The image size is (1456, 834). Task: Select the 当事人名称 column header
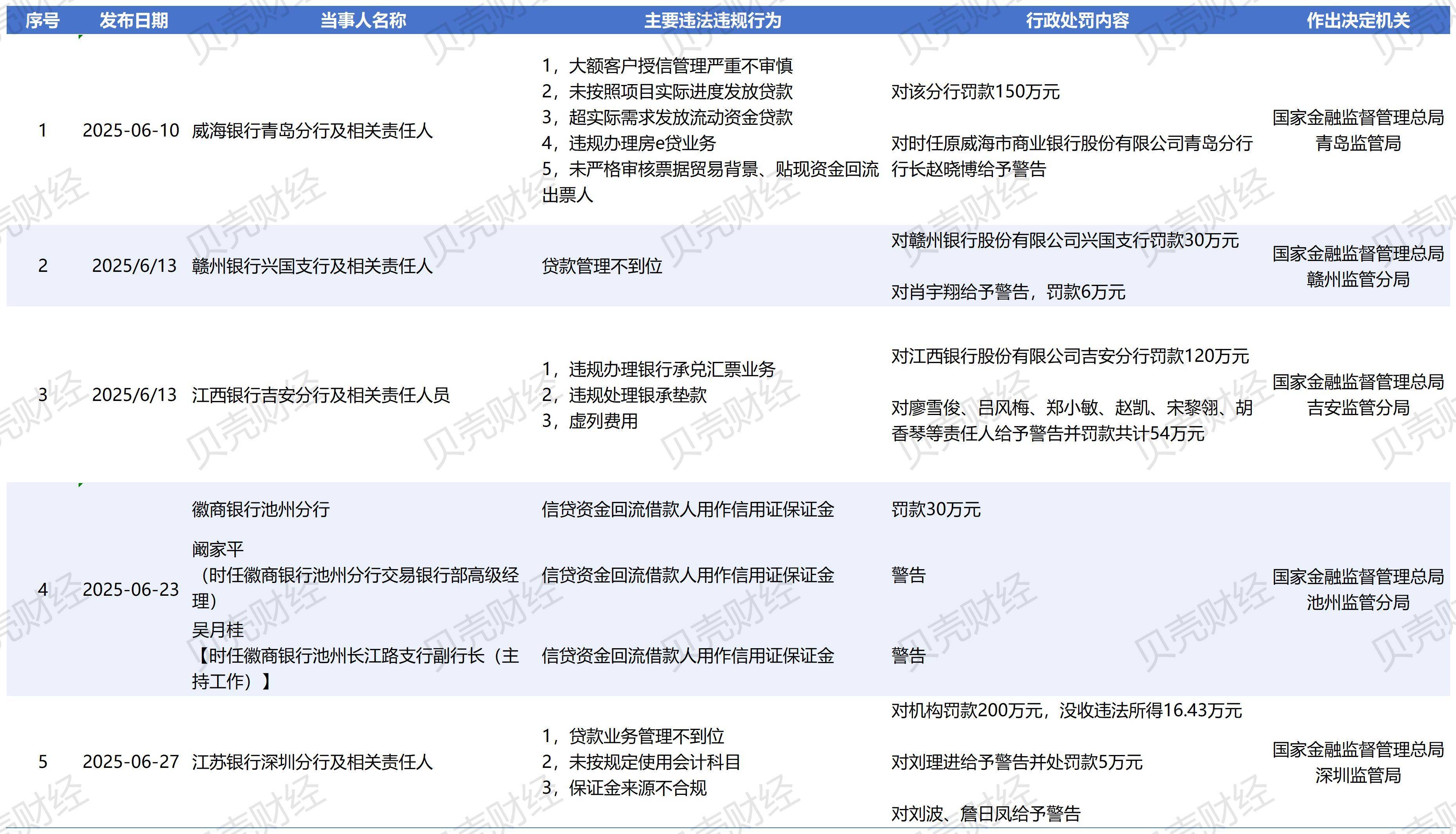pos(363,21)
